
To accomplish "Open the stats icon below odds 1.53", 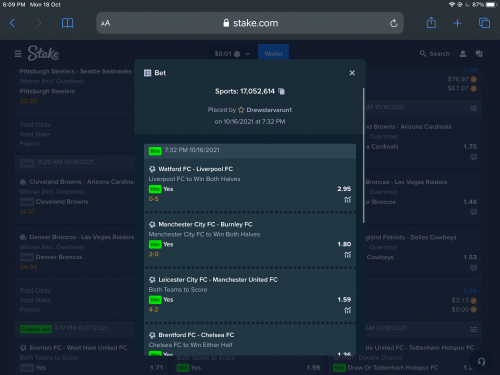I will [x=473, y=267].
